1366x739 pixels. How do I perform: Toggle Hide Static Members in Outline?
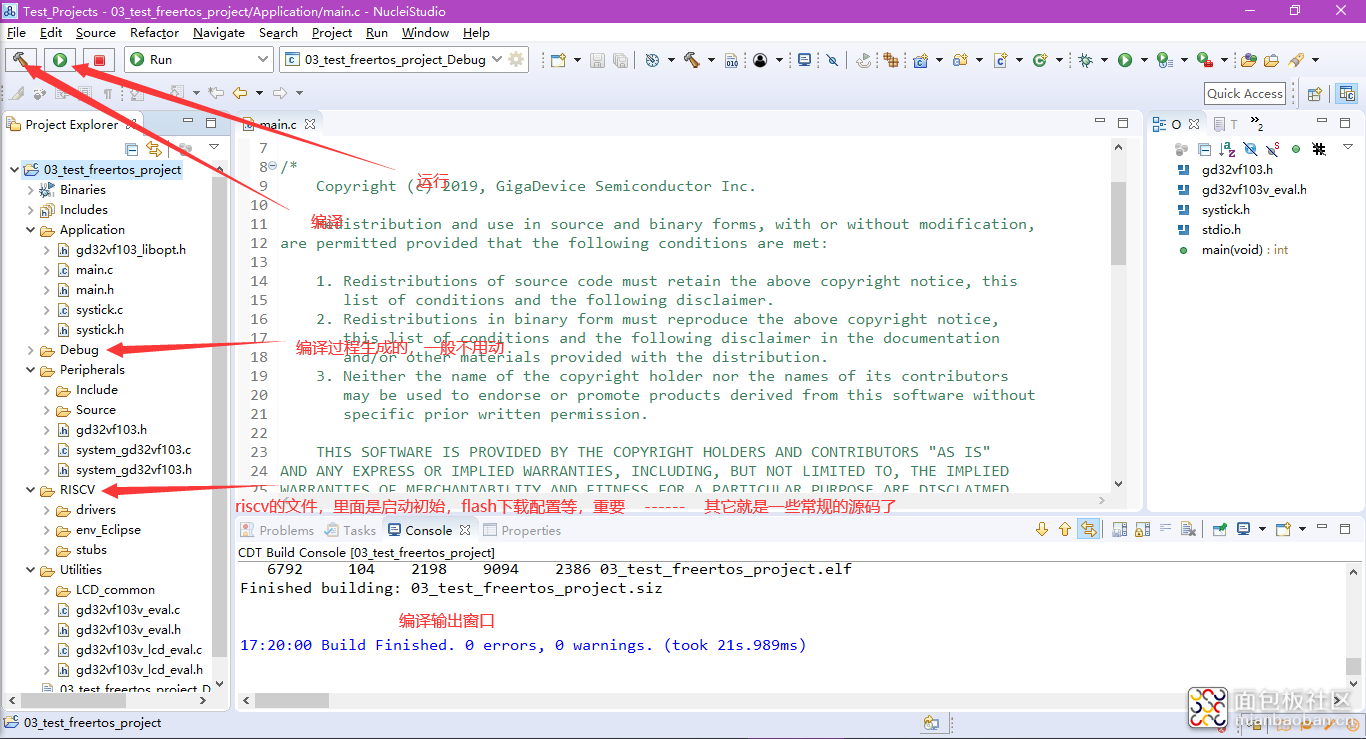coord(1273,149)
